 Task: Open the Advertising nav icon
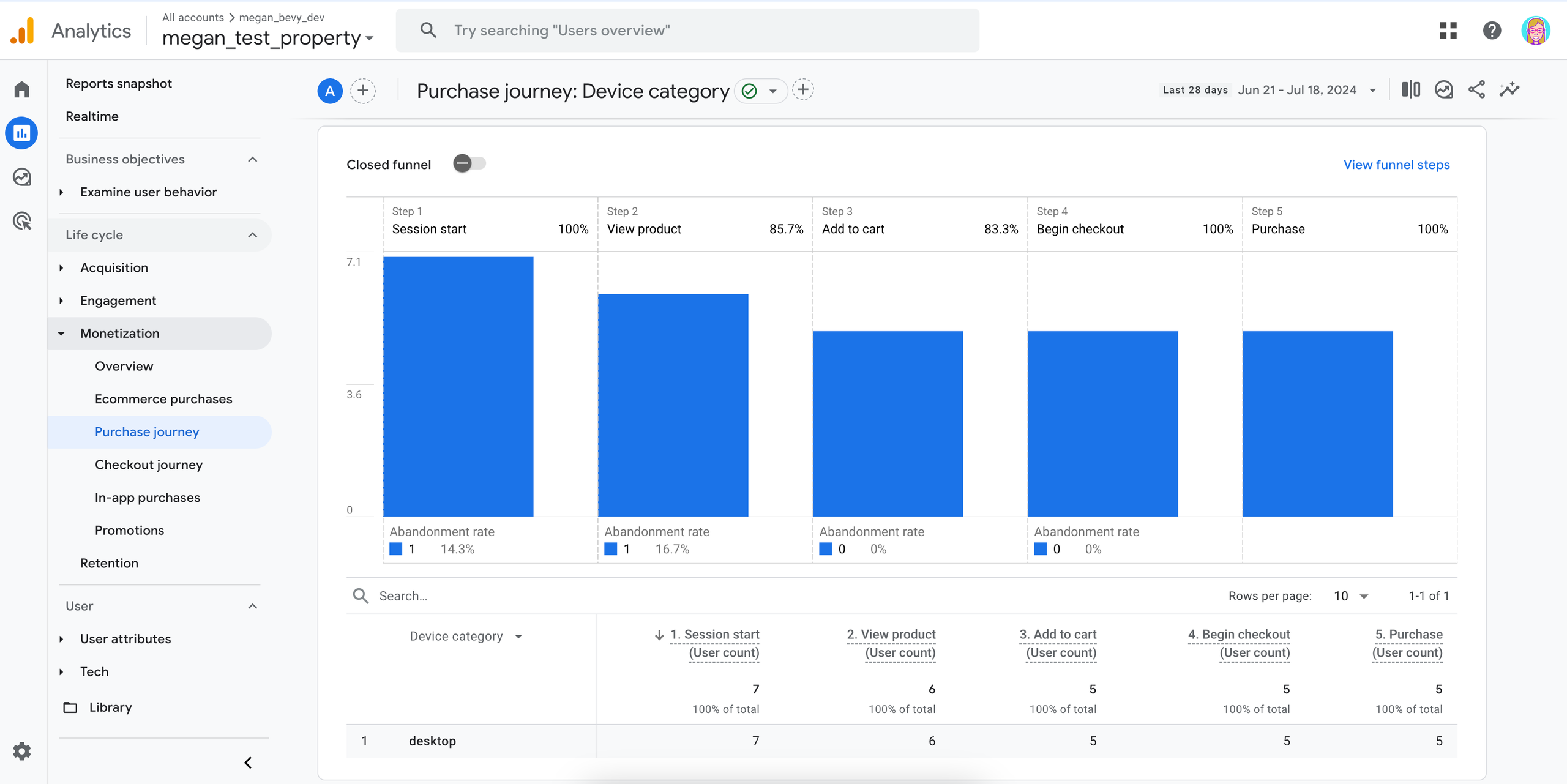coord(22,221)
